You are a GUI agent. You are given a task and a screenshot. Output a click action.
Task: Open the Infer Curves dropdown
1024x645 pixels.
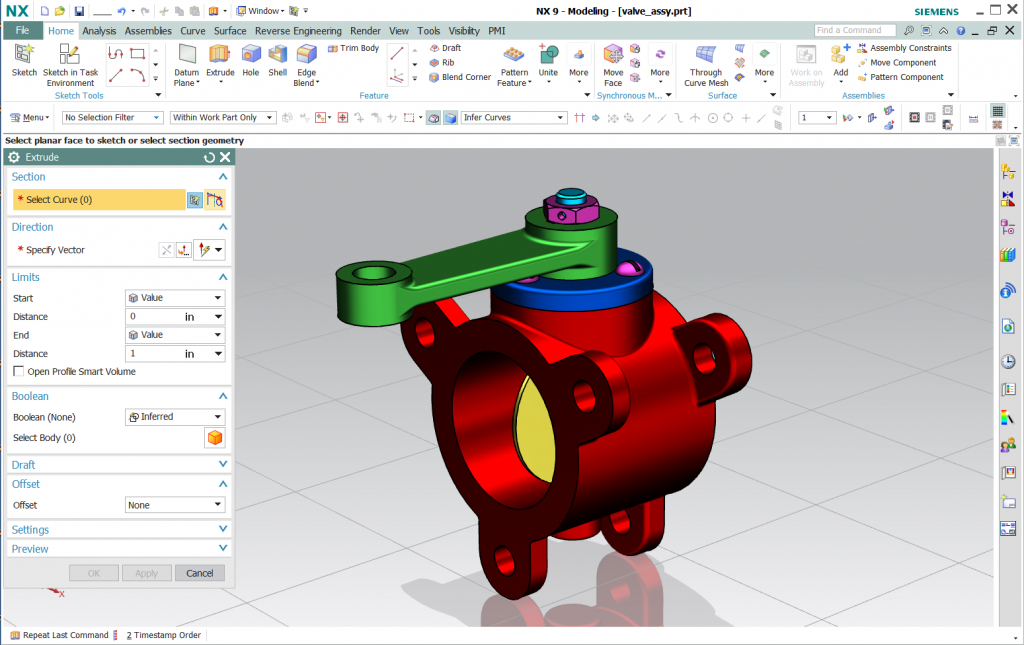[x=514, y=118]
